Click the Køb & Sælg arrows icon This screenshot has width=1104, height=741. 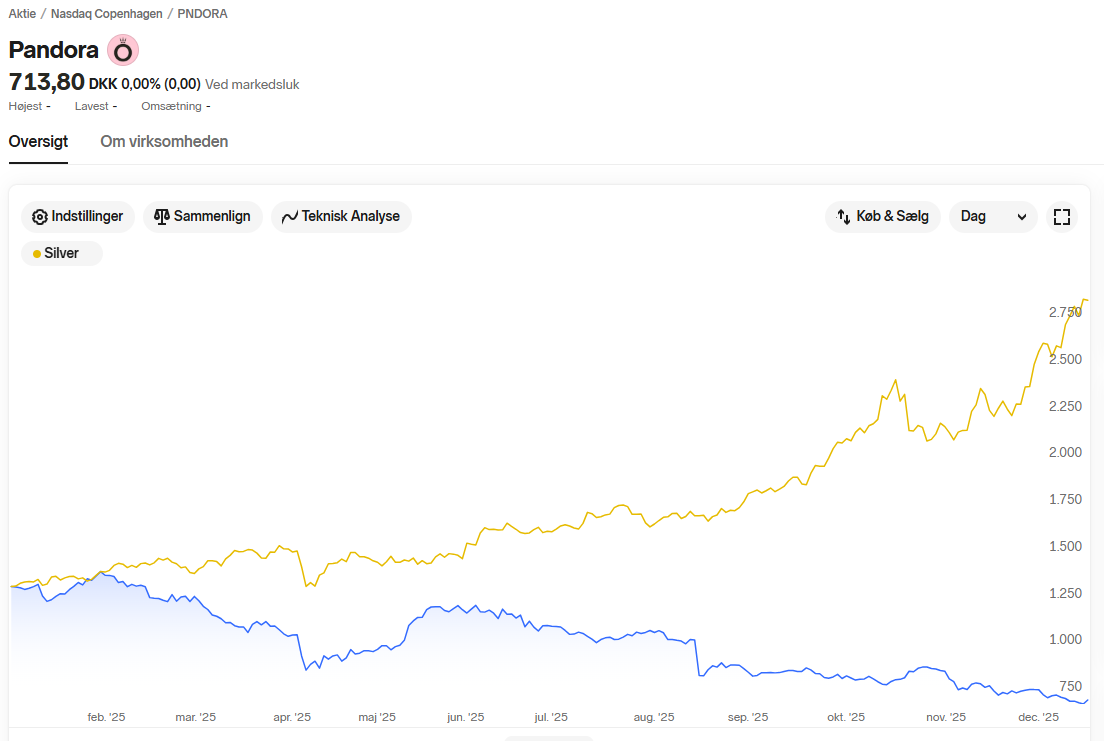click(x=843, y=216)
